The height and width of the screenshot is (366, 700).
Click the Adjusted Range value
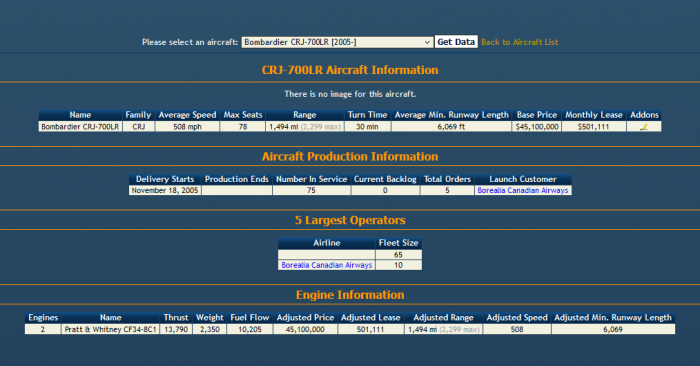(443, 329)
